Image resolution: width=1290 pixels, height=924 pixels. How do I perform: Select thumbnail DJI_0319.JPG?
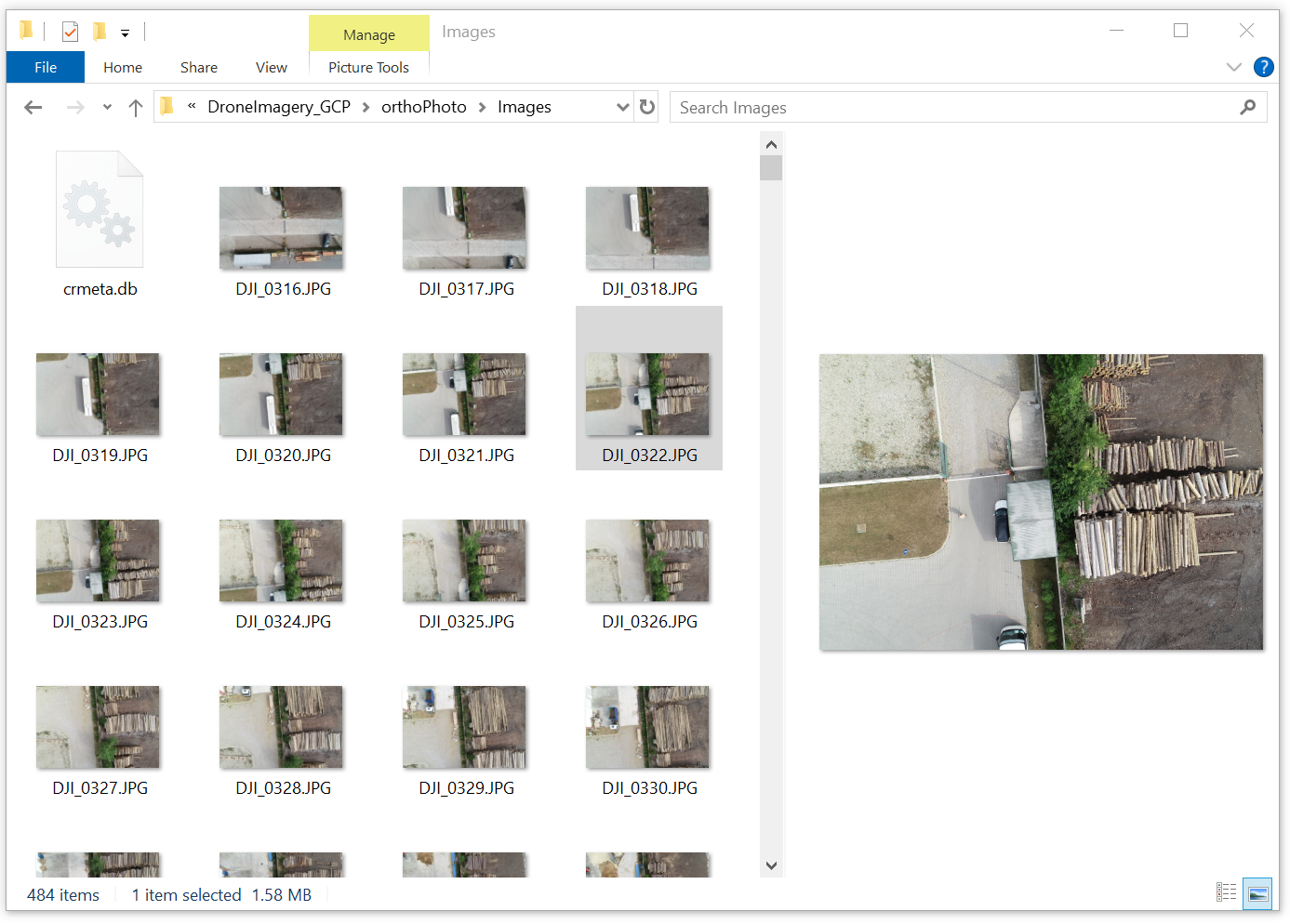[98, 394]
